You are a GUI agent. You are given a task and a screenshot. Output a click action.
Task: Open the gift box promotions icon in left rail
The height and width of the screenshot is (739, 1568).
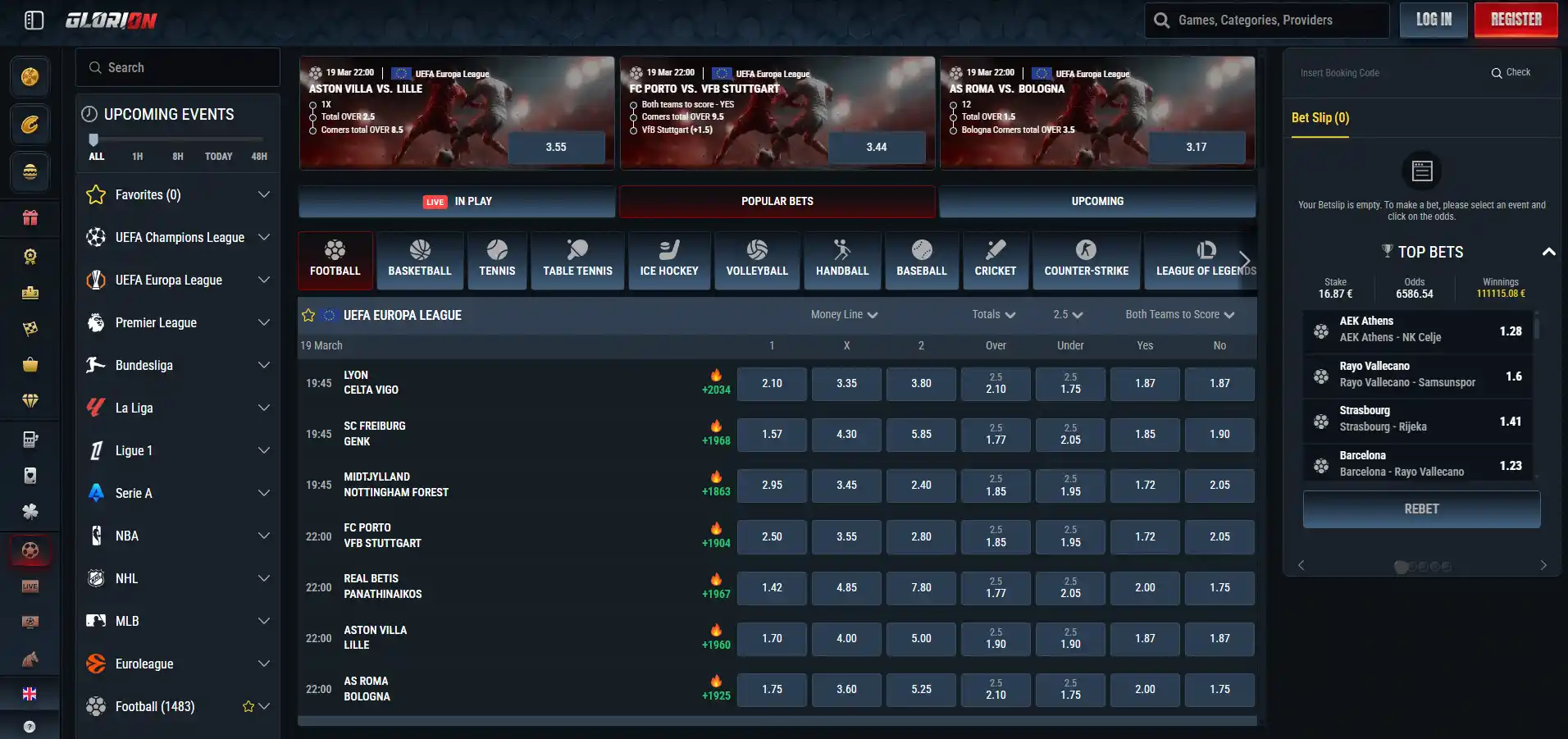(x=30, y=217)
